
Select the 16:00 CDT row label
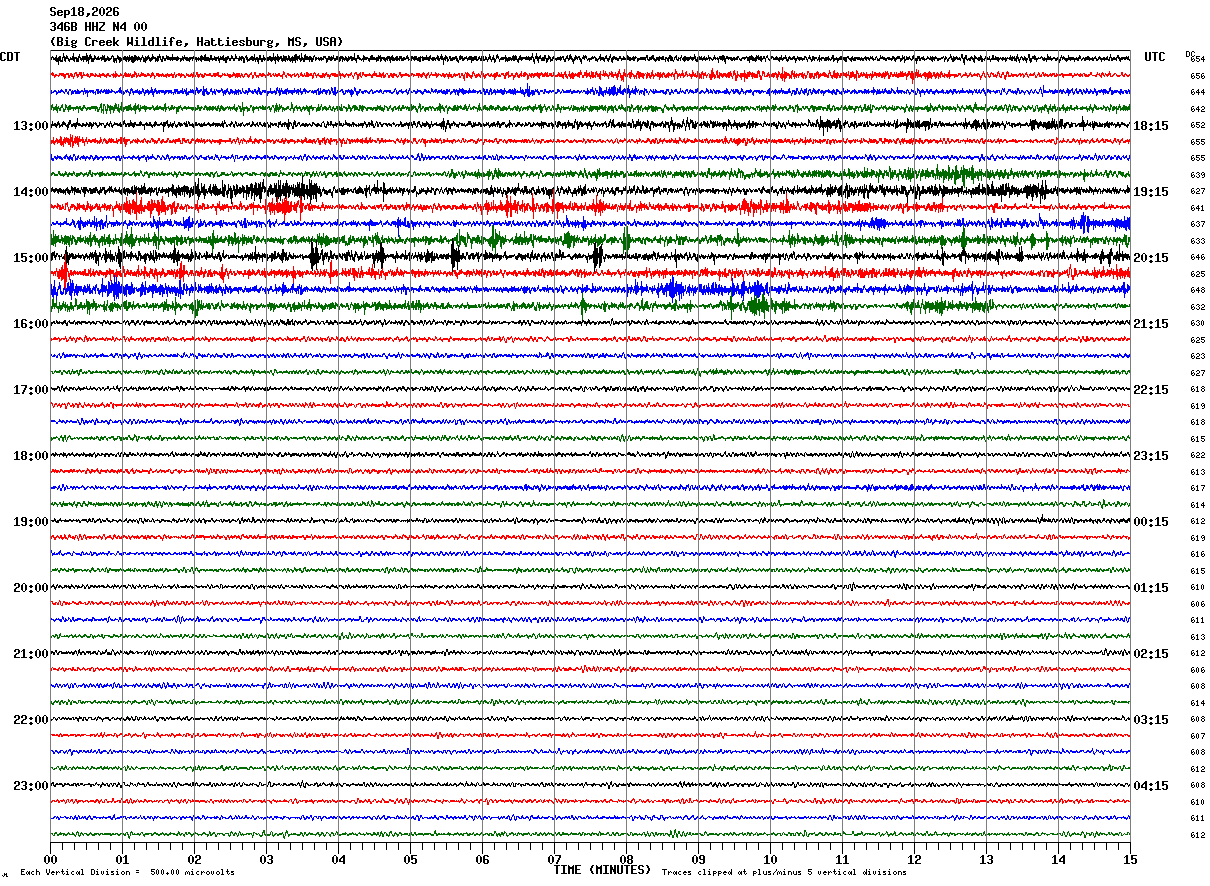click(x=31, y=323)
